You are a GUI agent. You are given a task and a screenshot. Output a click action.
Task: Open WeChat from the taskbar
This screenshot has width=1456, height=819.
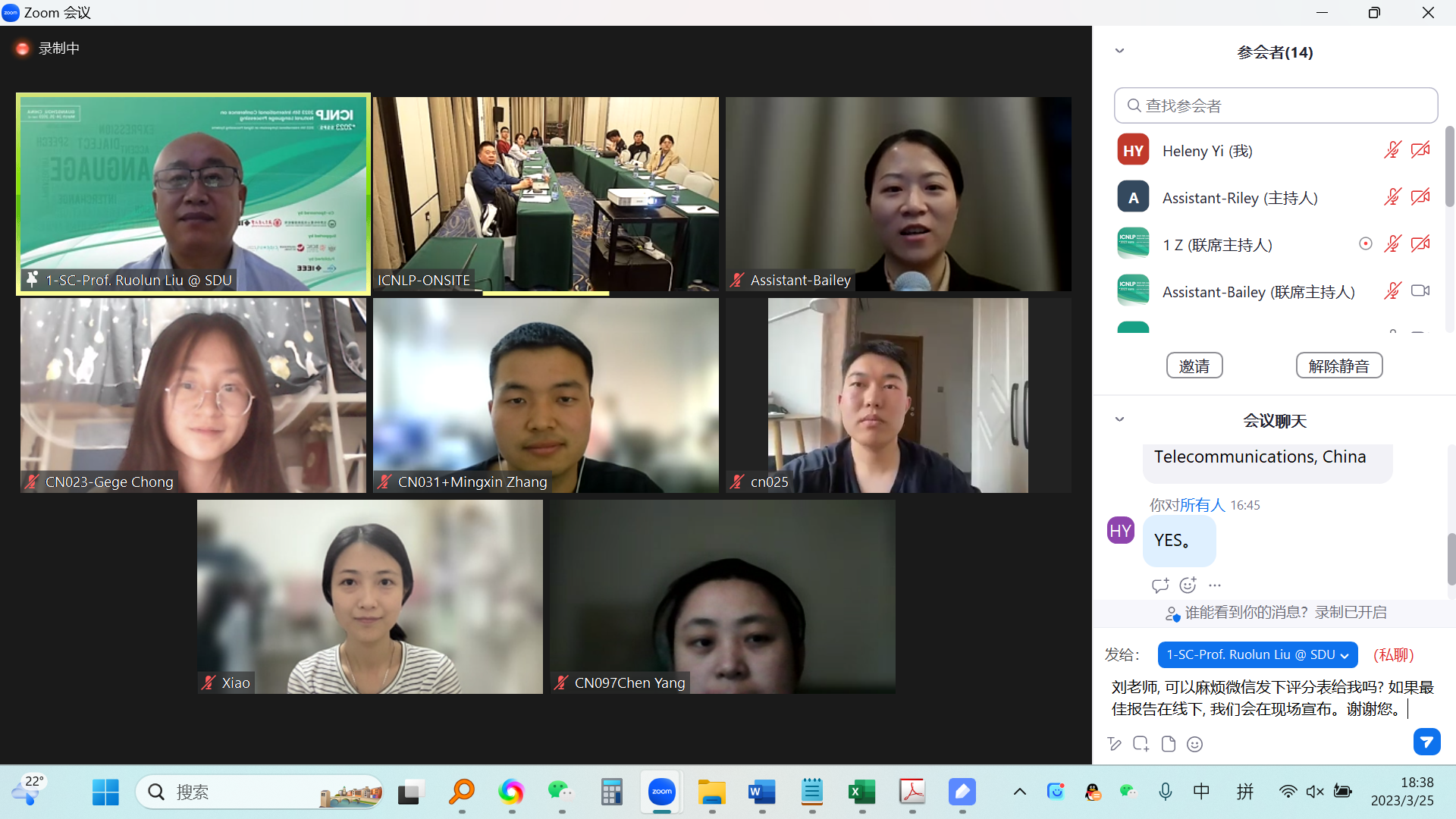point(561,792)
